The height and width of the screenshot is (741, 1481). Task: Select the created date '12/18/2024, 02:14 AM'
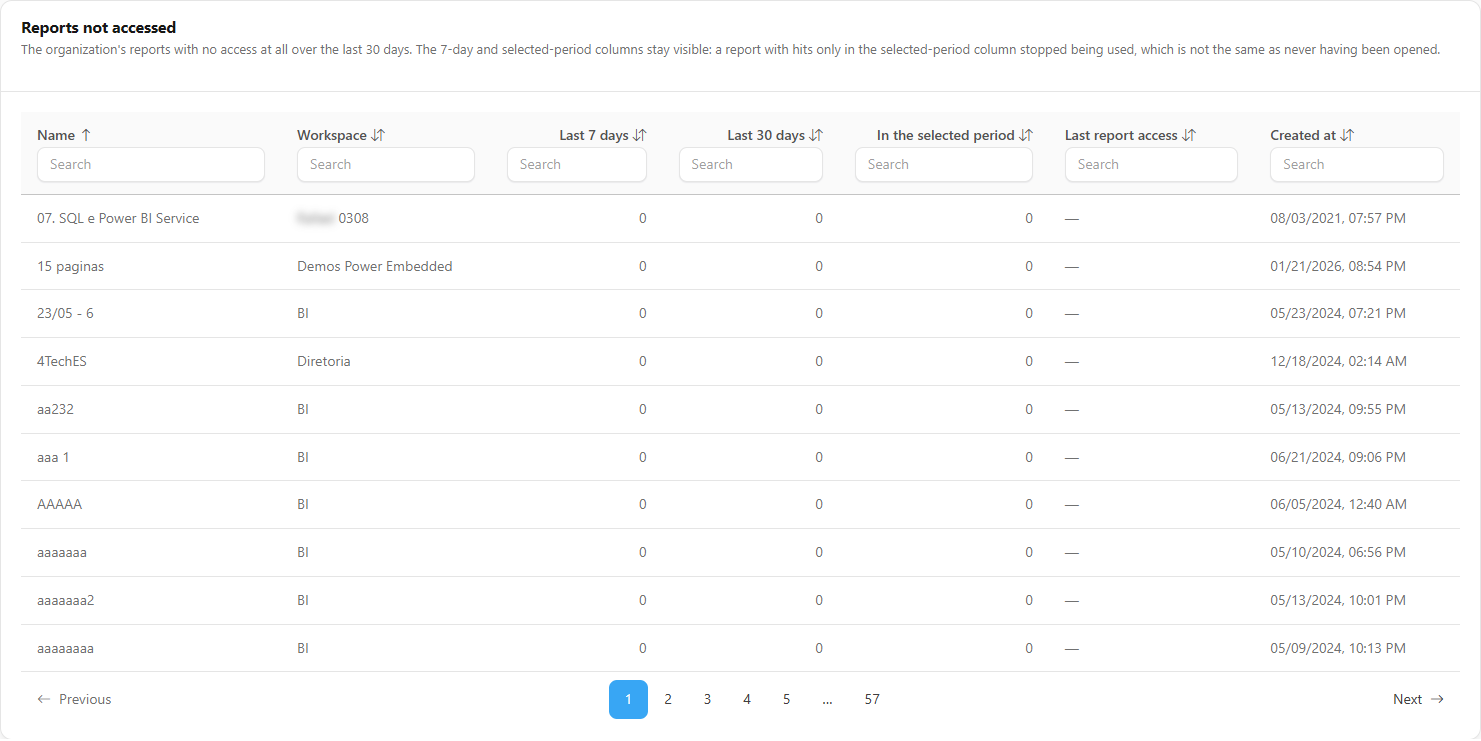[x=1339, y=362]
